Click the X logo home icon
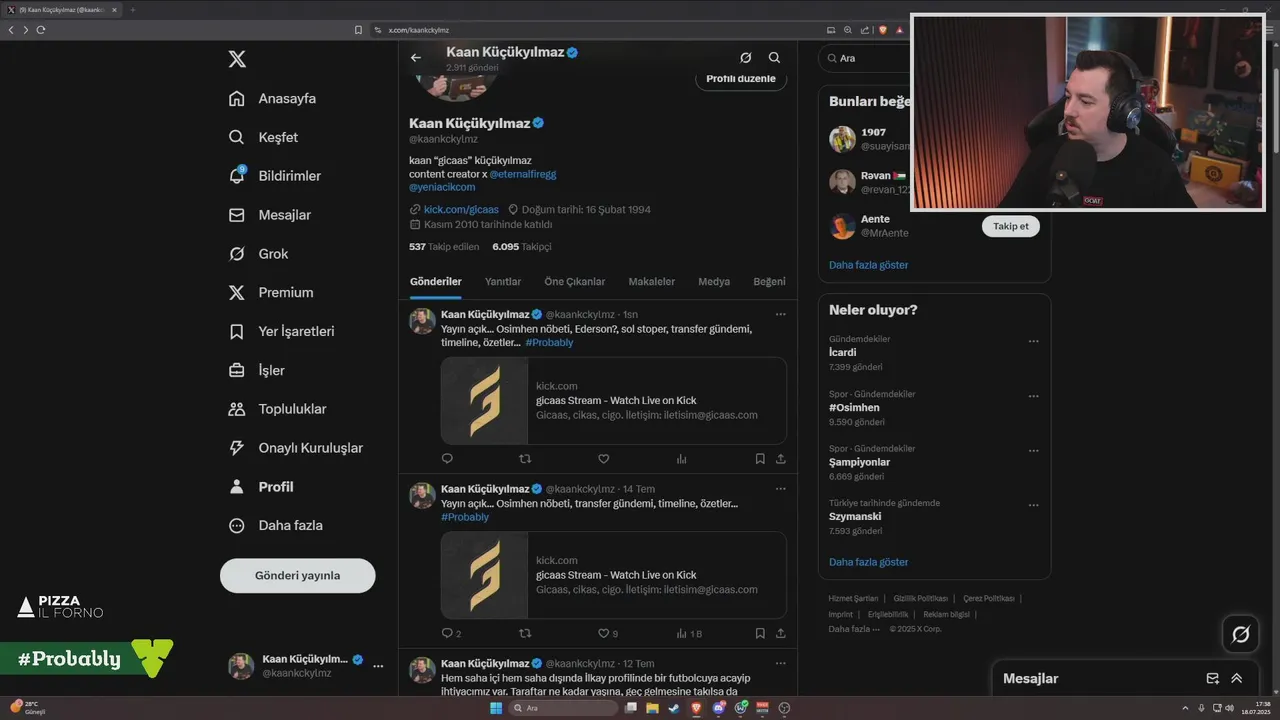Viewport: 1280px width, 720px height. pyautogui.click(x=237, y=59)
